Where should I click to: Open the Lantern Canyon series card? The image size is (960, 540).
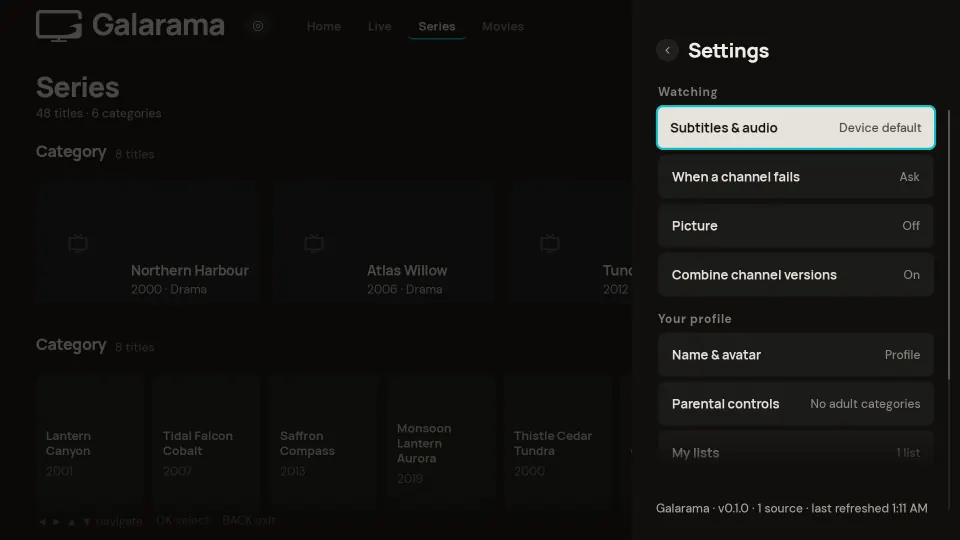[x=89, y=442]
